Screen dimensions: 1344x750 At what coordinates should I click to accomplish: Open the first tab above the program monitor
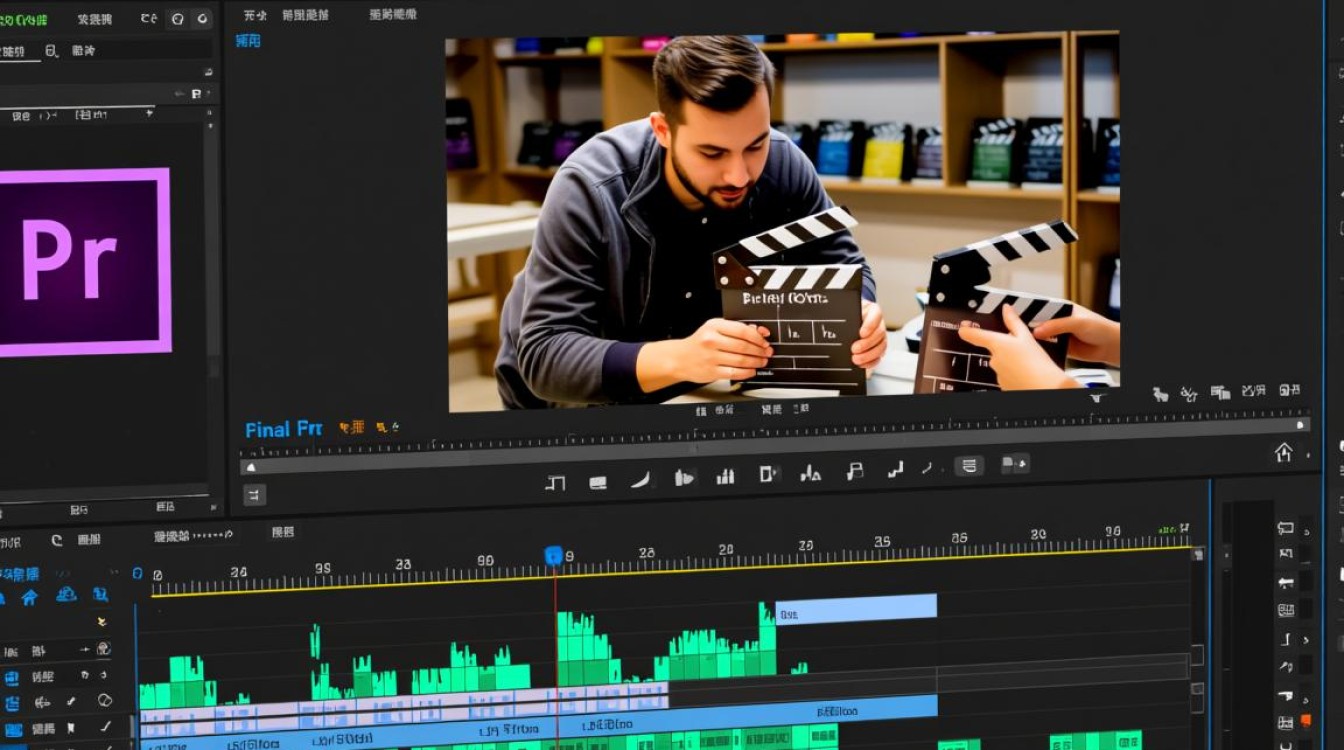(x=256, y=15)
